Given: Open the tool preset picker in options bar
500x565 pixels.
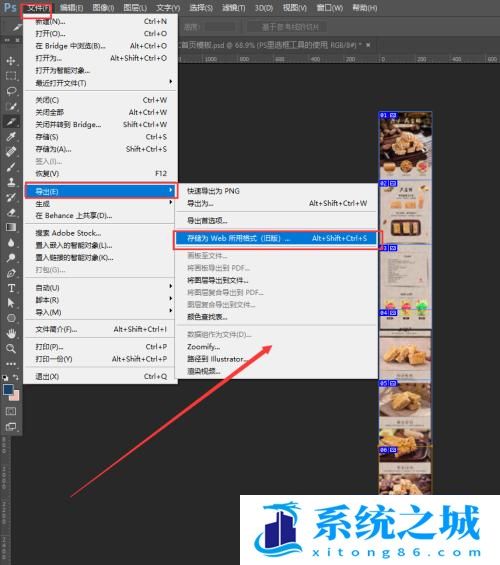Looking at the screenshot, I should (17, 27).
